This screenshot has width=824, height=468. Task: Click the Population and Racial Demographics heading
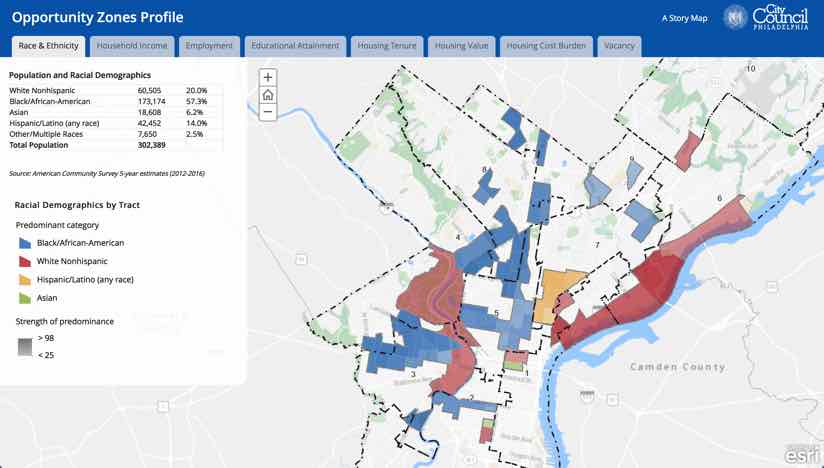click(80, 75)
